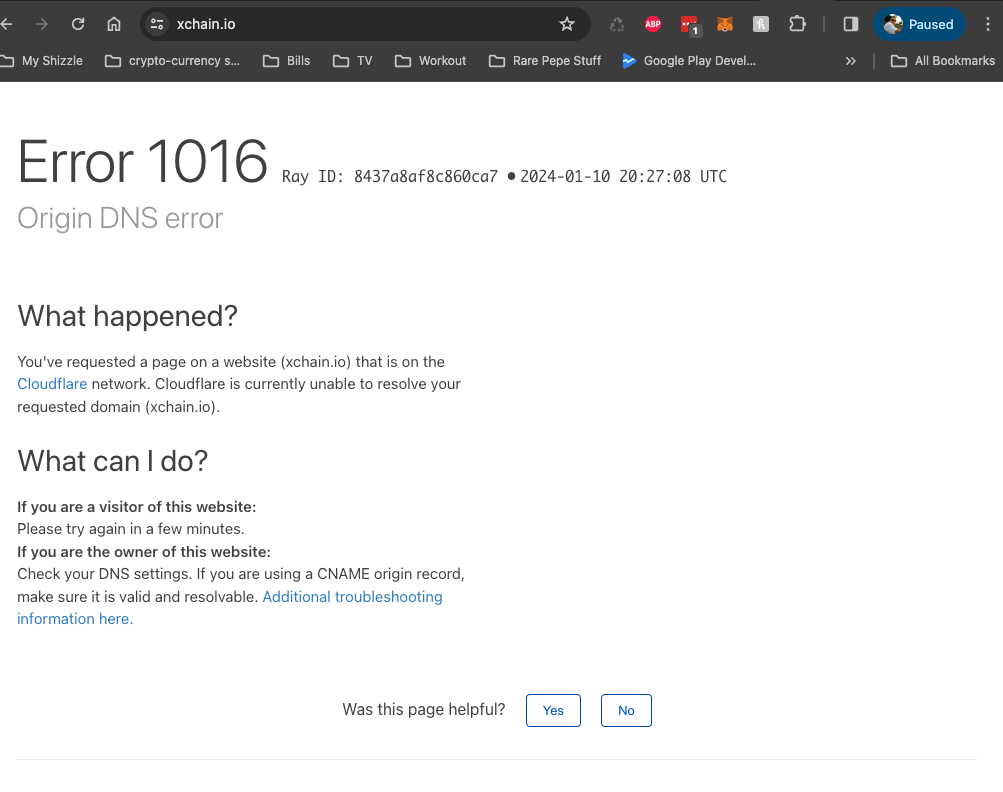
Task: Select the What can I do? heading
Action: click(x=113, y=461)
